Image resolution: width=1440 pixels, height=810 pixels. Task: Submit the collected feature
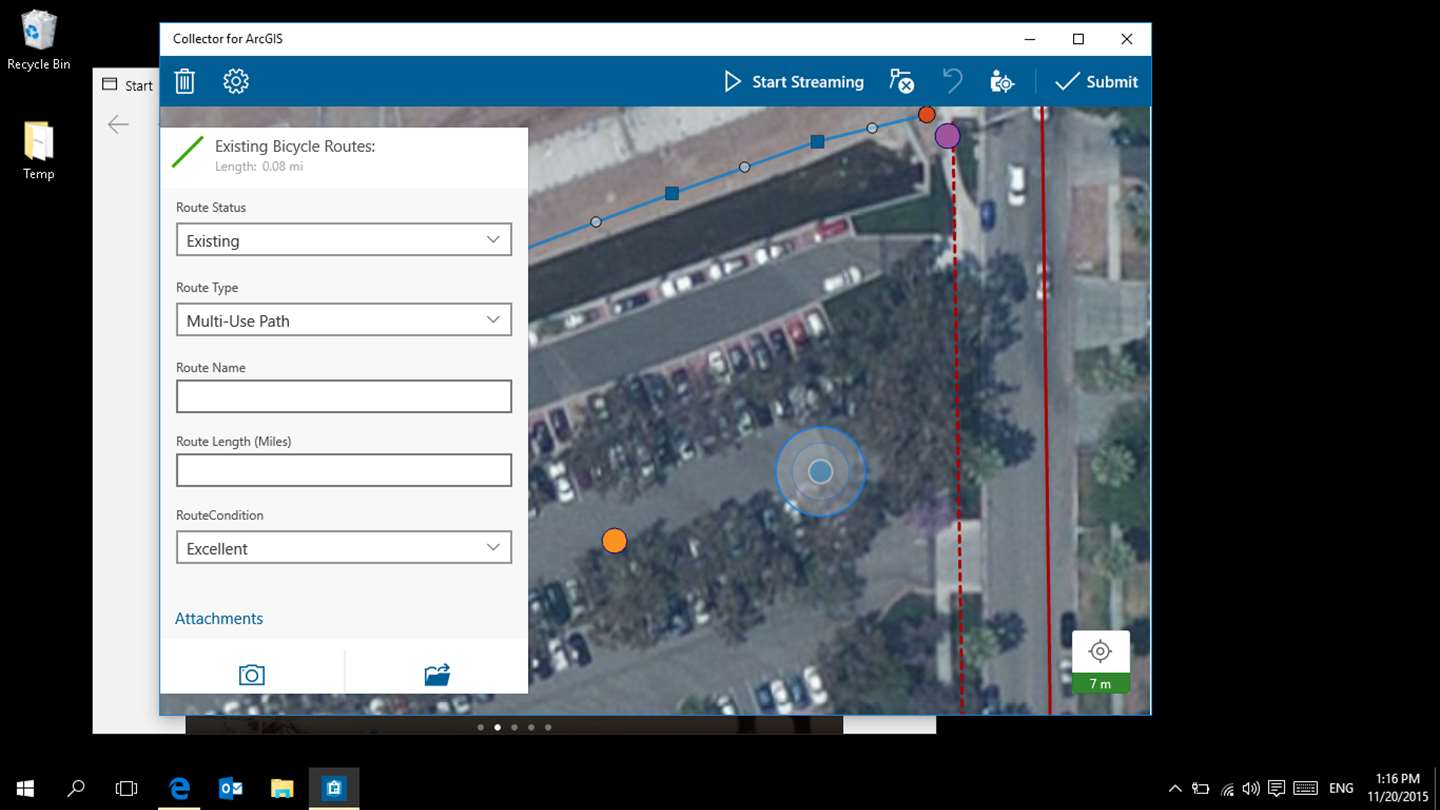tap(1097, 82)
